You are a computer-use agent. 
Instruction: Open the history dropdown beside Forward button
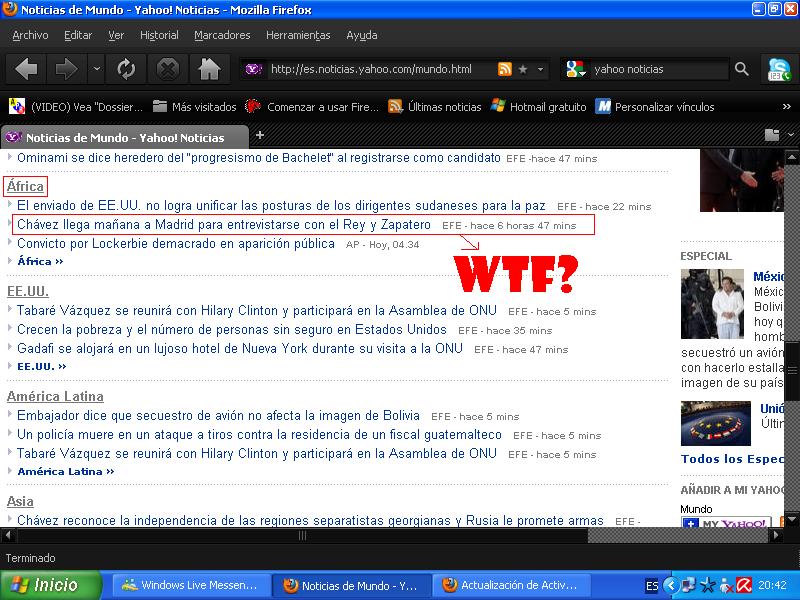click(96, 69)
